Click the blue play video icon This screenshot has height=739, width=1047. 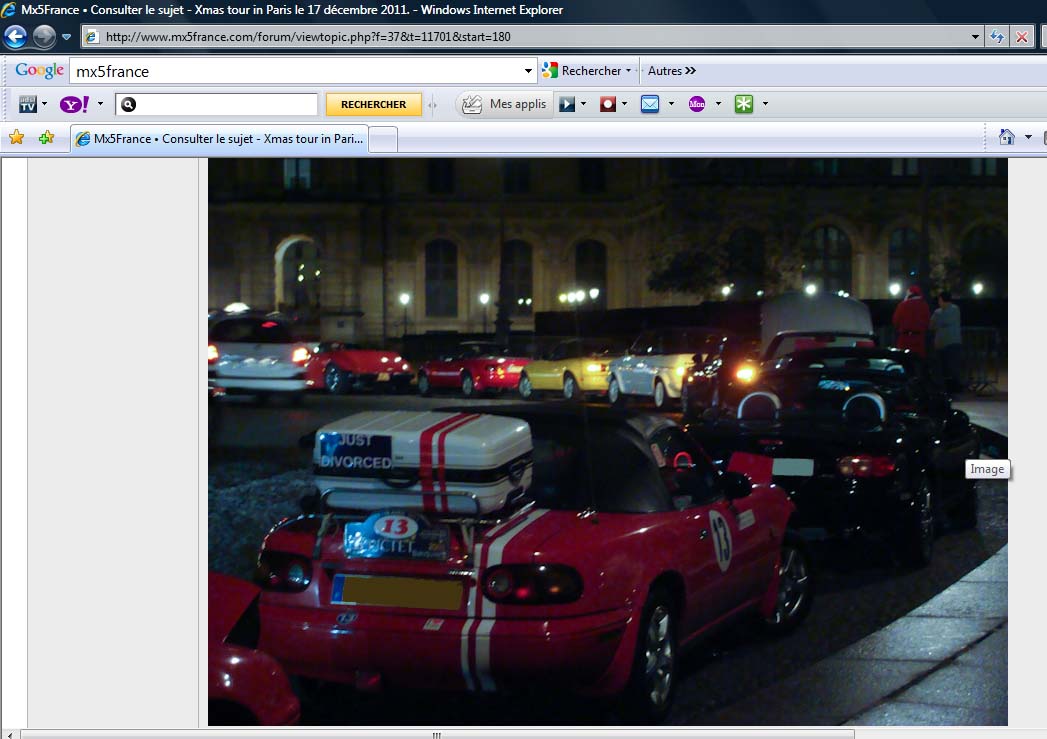pos(567,104)
